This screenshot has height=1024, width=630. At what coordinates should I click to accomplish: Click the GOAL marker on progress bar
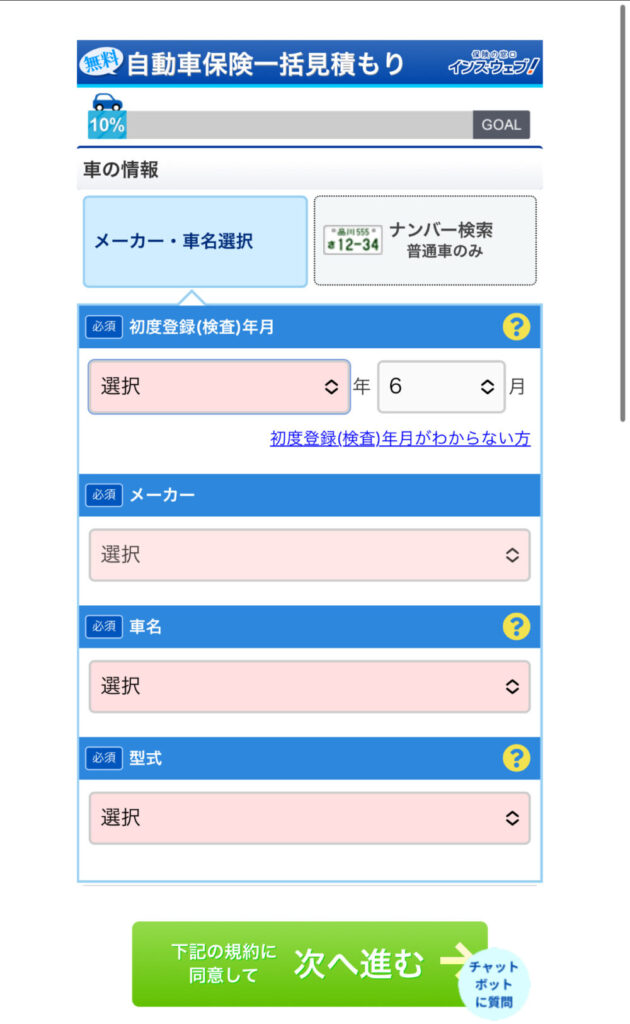point(501,125)
